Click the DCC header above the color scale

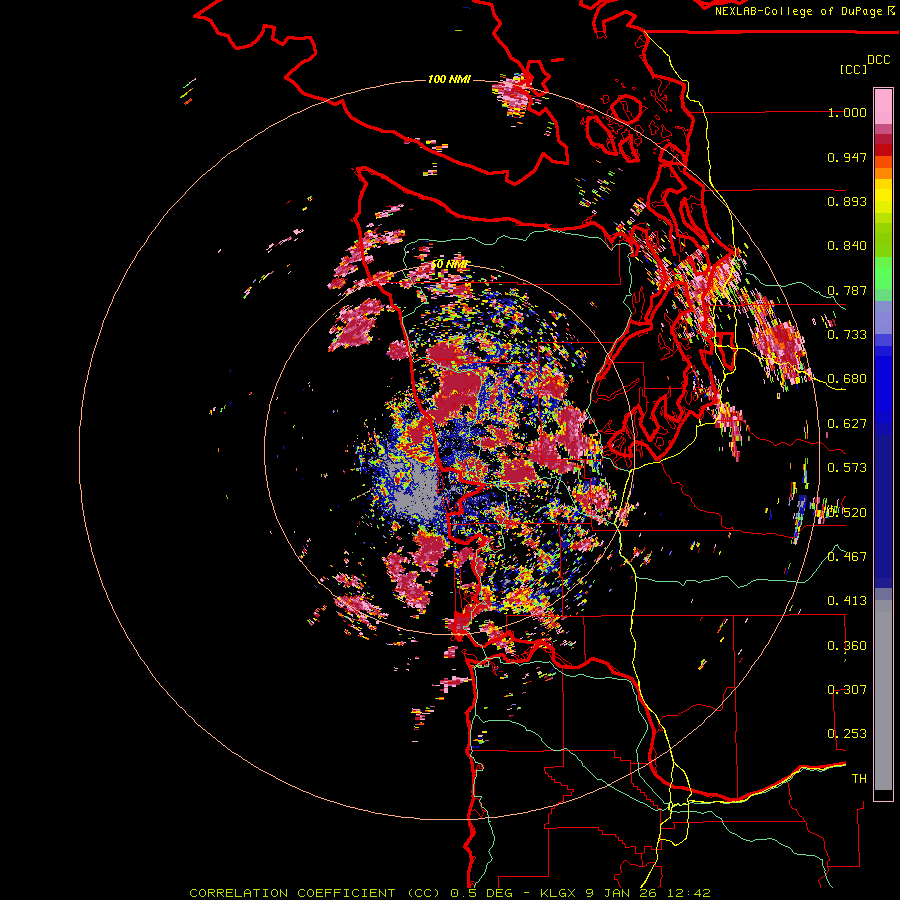pos(878,60)
